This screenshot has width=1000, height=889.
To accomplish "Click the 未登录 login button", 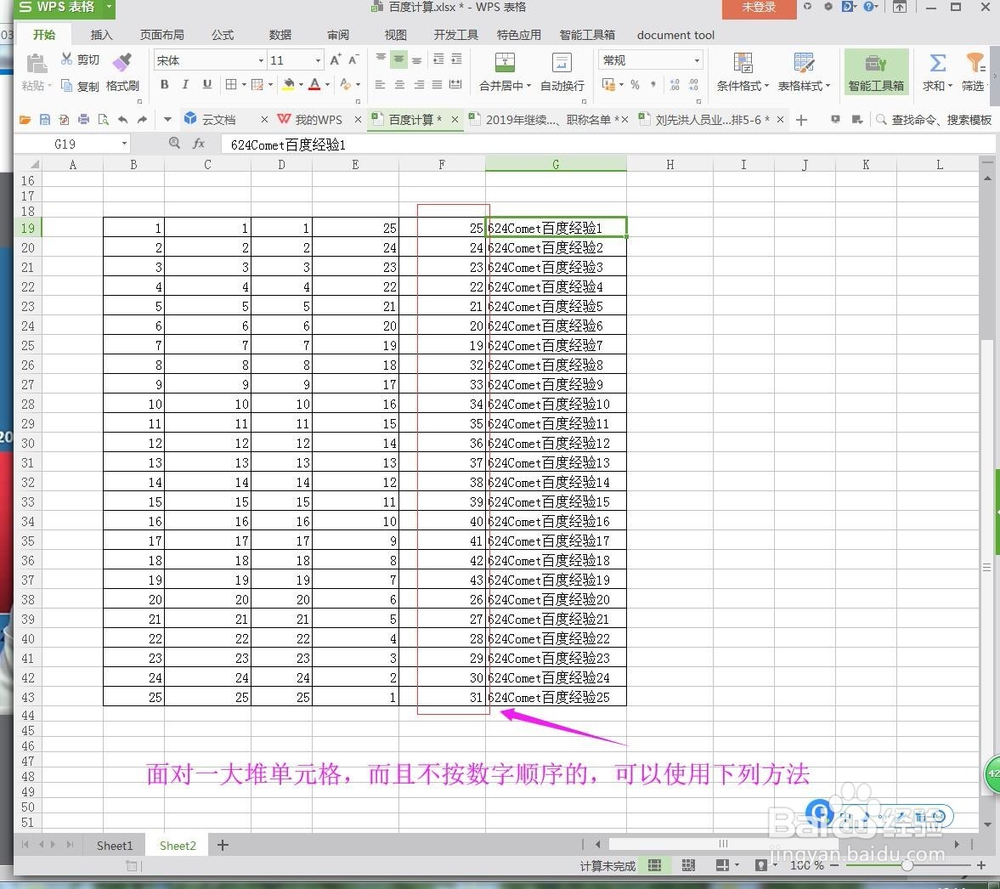I will (759, 8).
